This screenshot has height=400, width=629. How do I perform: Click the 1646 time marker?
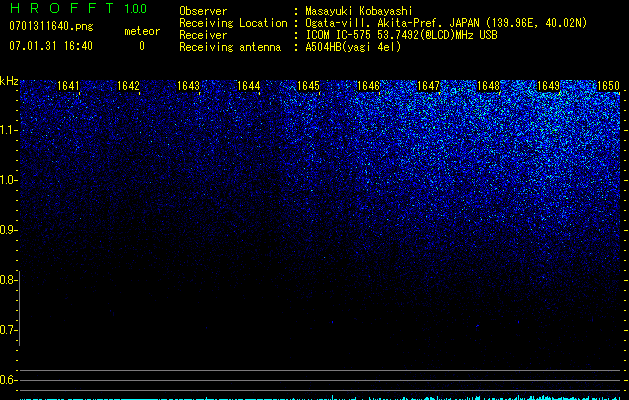point(368,86)
